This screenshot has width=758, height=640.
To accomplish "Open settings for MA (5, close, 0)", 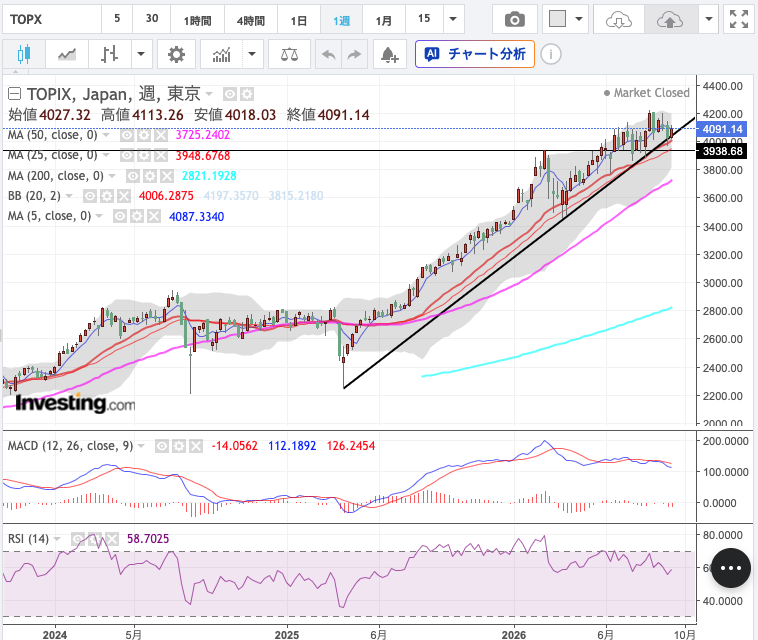I will pyautogui.click(x=137, y=216).
